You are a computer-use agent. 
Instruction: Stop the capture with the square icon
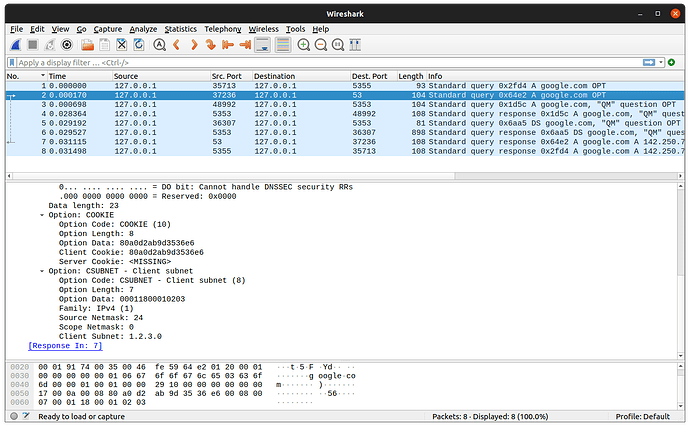[33, 45]
